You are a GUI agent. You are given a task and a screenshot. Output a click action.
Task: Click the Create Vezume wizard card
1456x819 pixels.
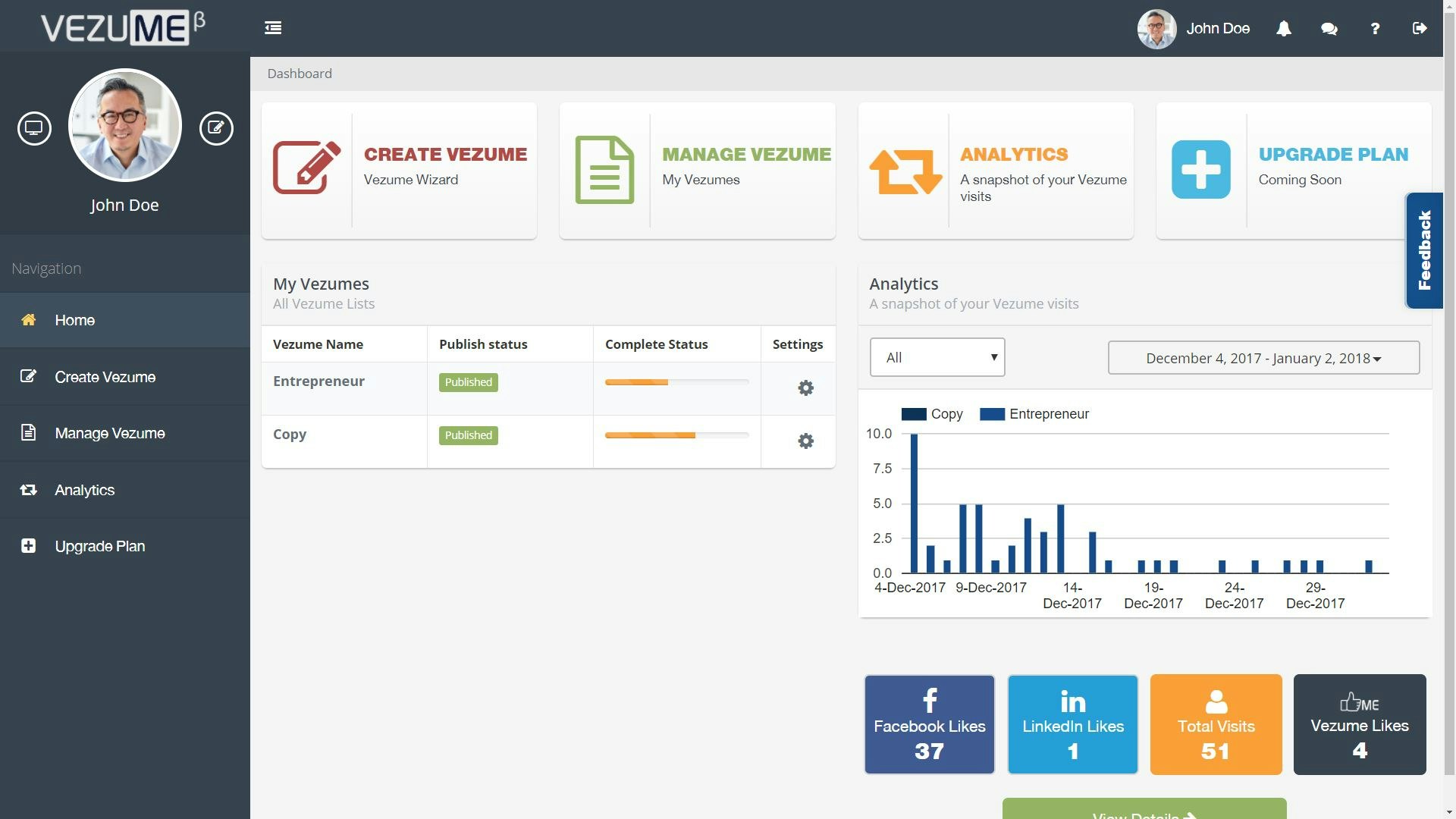point(399,171)
